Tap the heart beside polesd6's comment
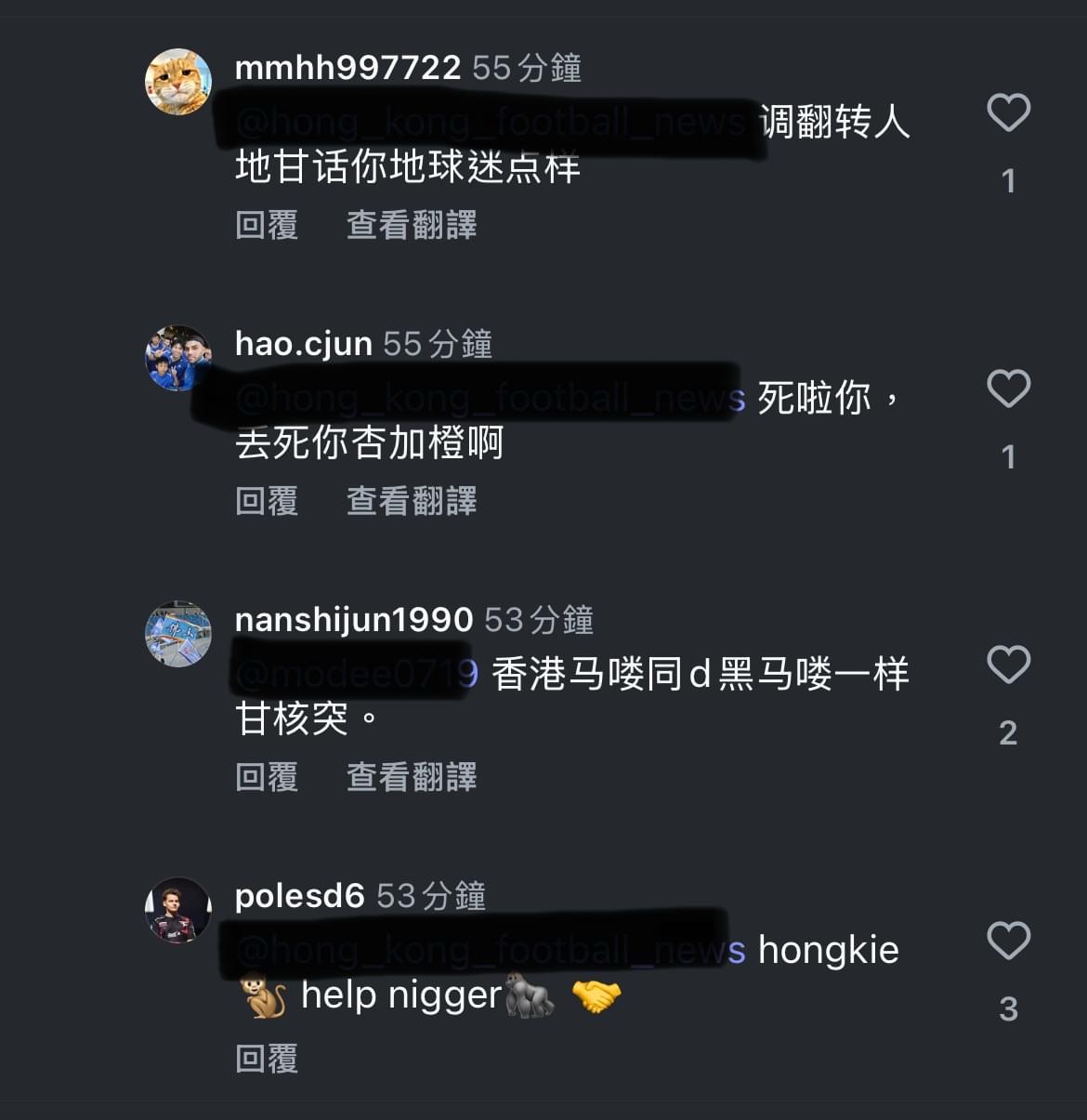Viewport: 1087px width, 1120px height. (x=1008, y=942)
